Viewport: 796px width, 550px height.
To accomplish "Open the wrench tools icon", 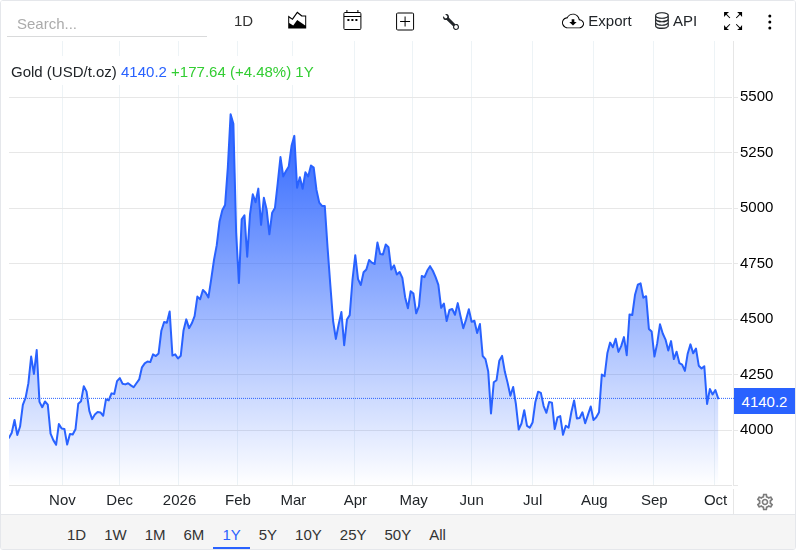I will (x=451, y=22).
